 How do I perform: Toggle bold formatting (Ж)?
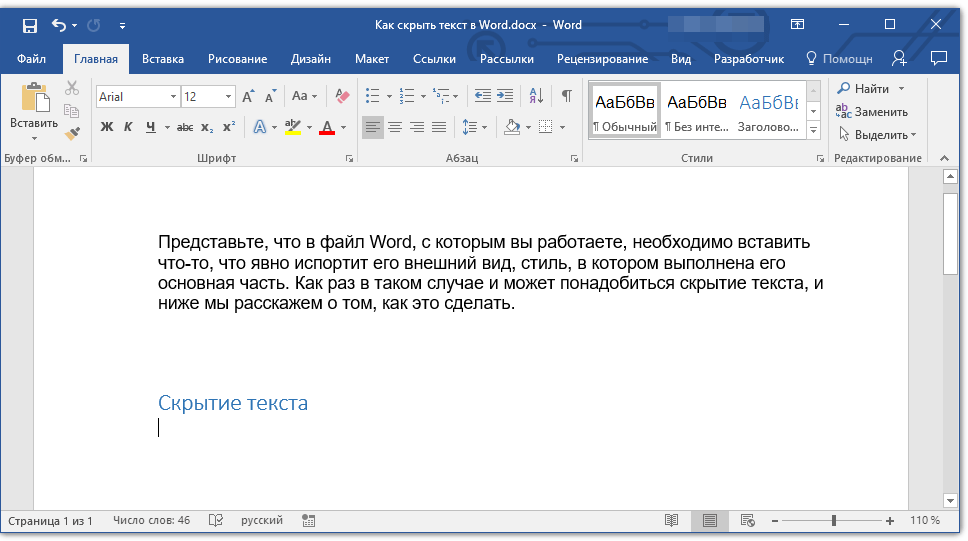click(107, 127)
